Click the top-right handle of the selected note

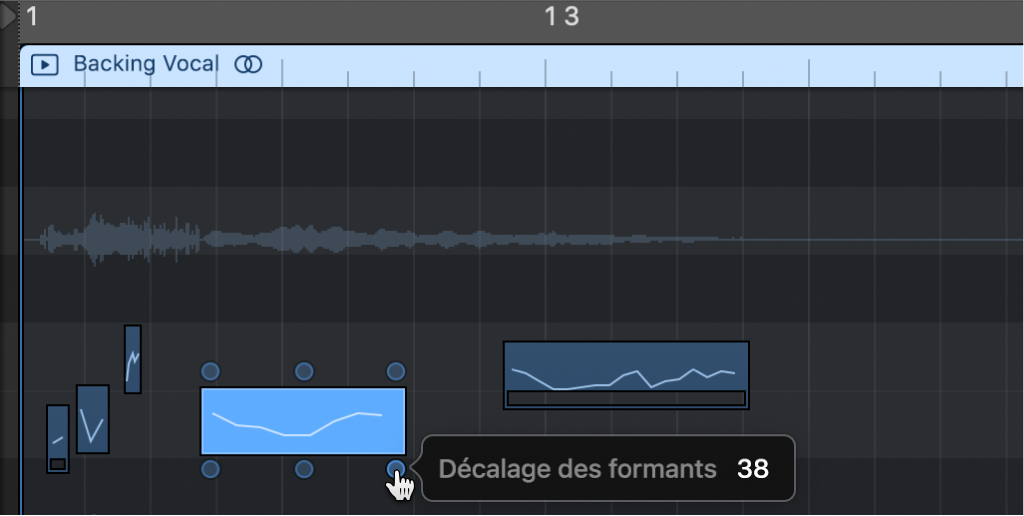click(396, 371)
